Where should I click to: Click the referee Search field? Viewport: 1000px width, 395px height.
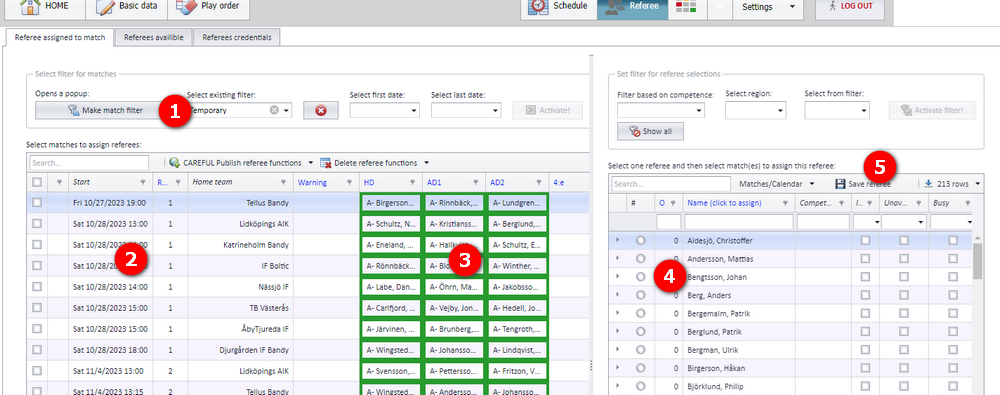point(671,184)
